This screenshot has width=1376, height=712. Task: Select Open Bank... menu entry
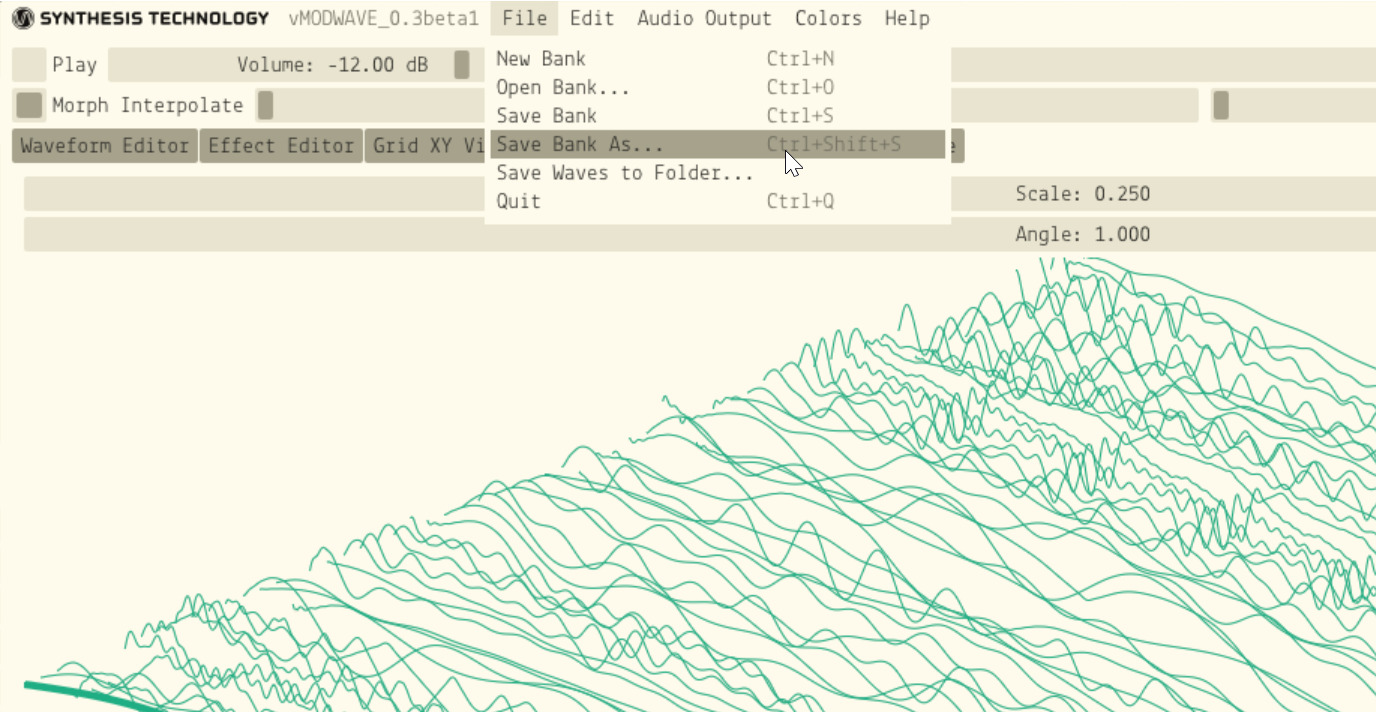[x=718, y=88]
